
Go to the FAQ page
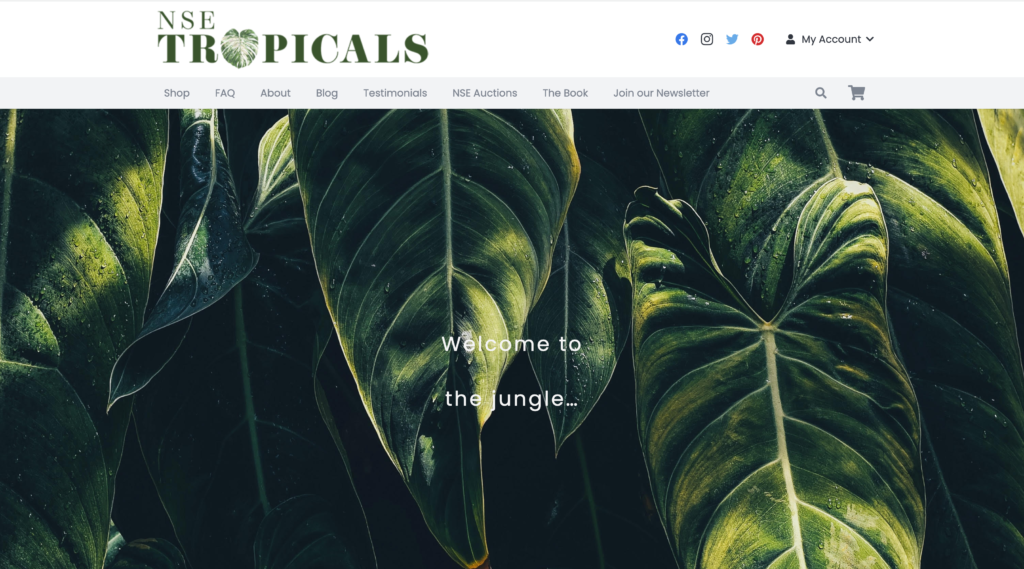click(225, 93)
